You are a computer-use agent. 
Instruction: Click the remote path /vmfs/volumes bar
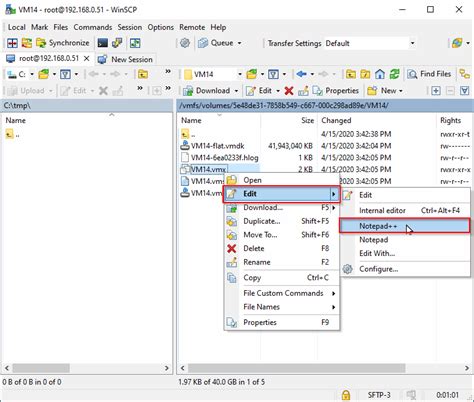point(324,106)
